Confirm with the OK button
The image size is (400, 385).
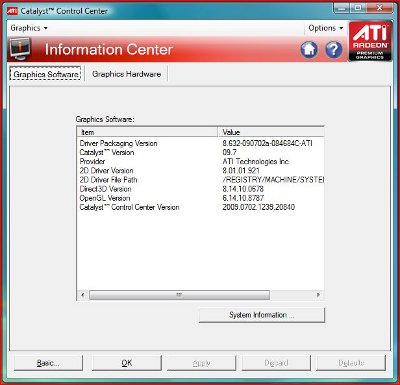click(x=127, y=363)
